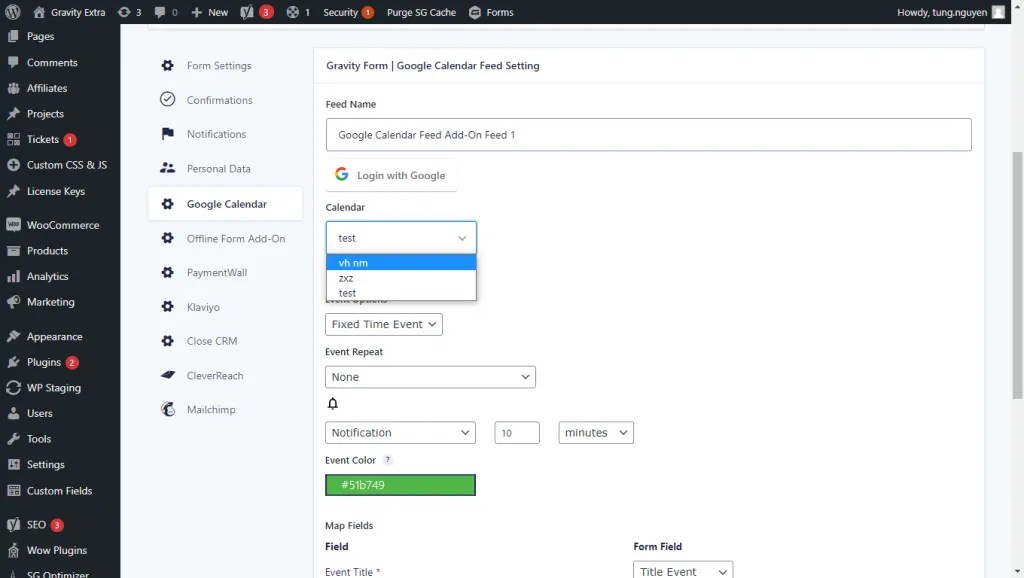Click Event Color help question mark

click(387, 460)
